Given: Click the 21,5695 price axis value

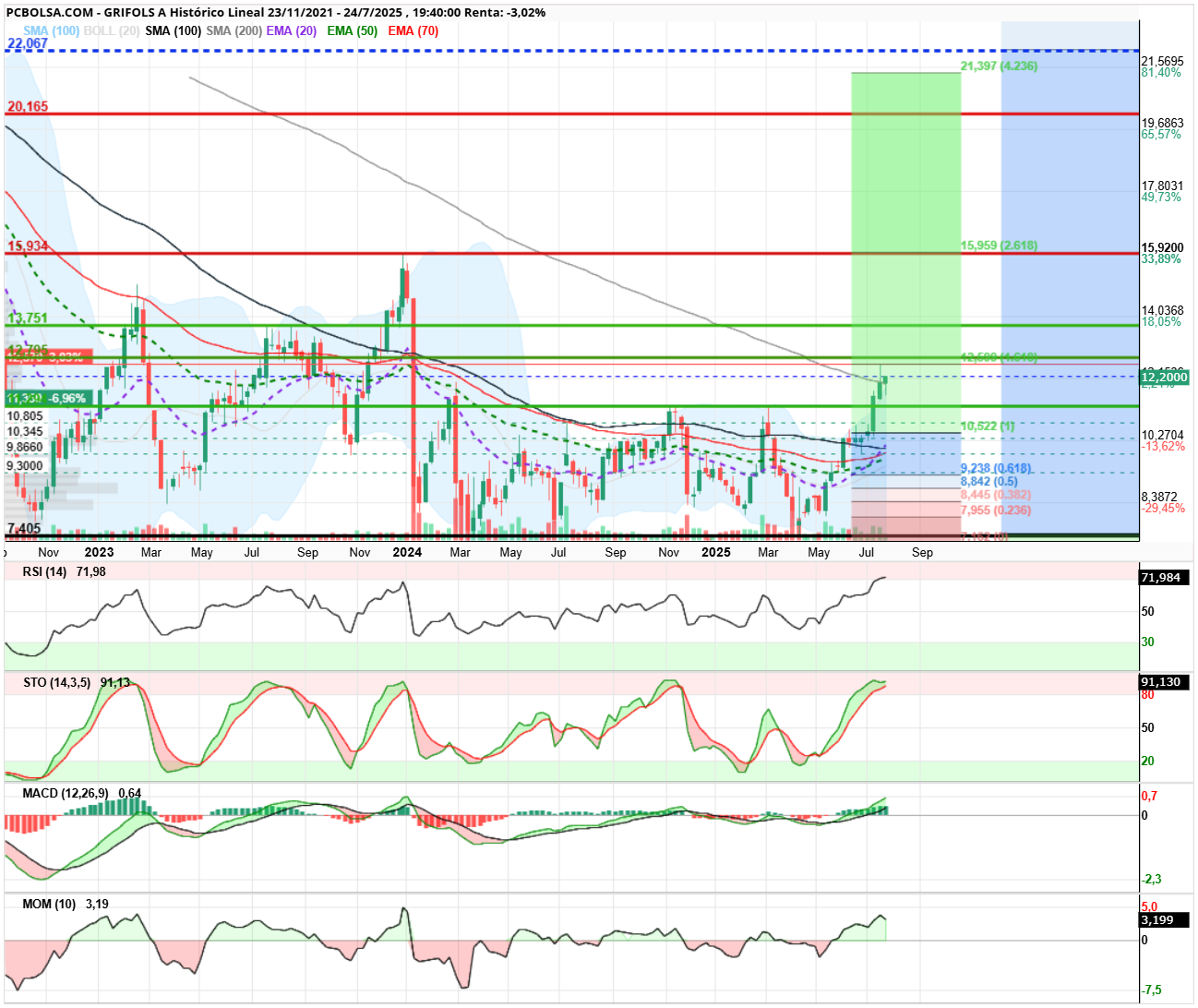Looking at the screenshot, I should [1163, 61].
